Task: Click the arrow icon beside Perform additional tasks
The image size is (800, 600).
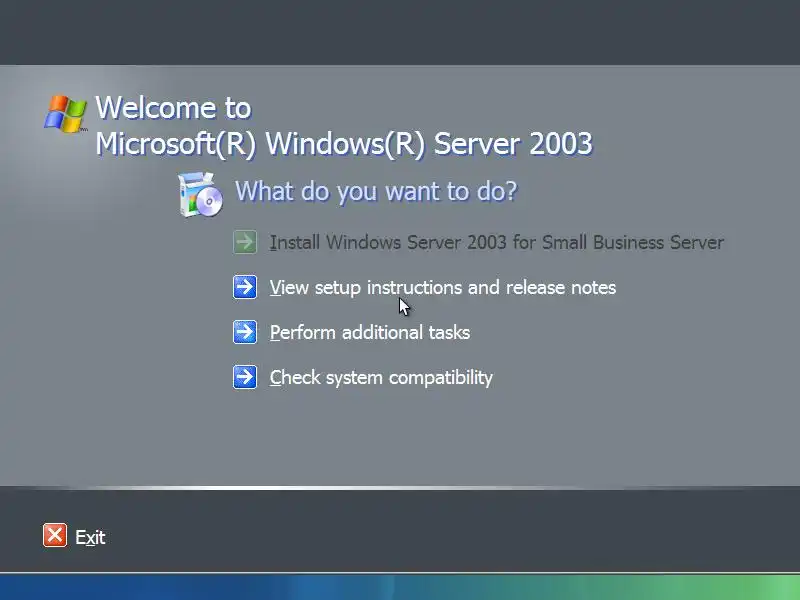Action: click(x=245, y=332)
